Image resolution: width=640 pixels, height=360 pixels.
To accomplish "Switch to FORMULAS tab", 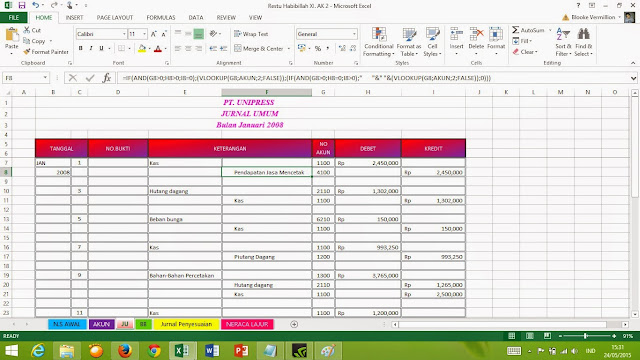I will 161,18.
